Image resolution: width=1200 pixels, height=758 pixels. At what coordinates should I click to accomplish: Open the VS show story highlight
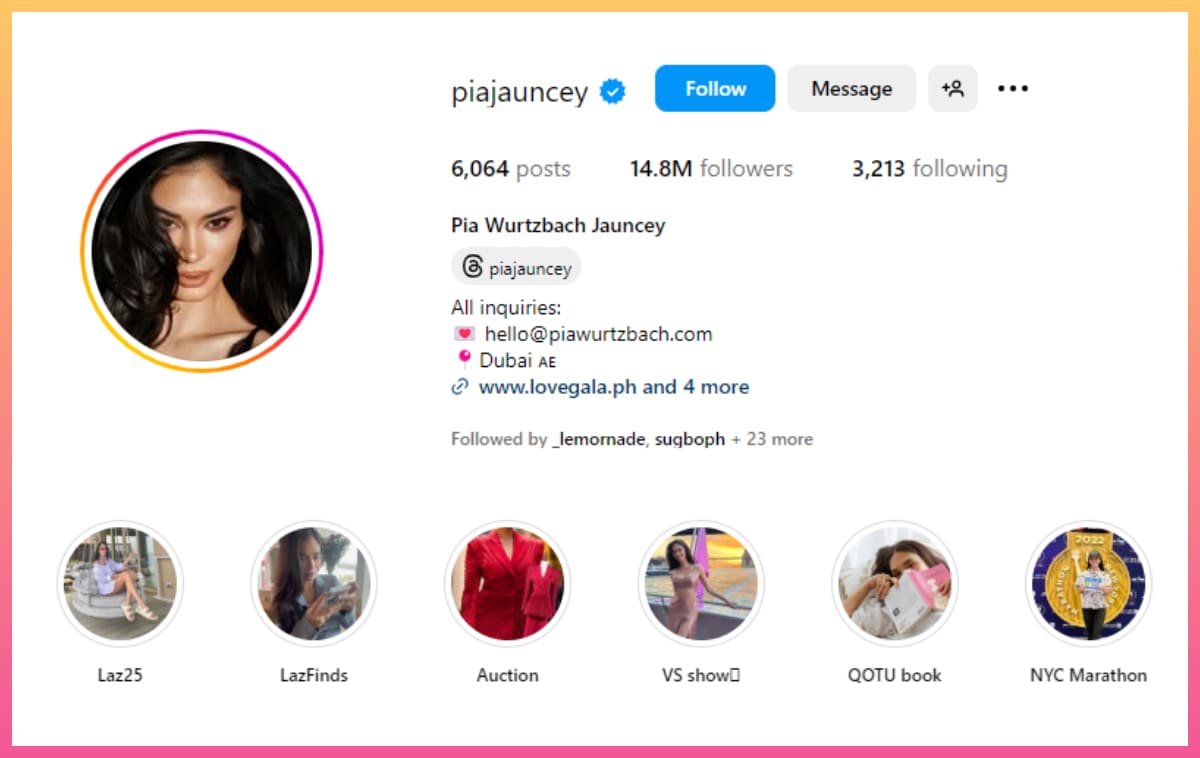pos(701,584)
